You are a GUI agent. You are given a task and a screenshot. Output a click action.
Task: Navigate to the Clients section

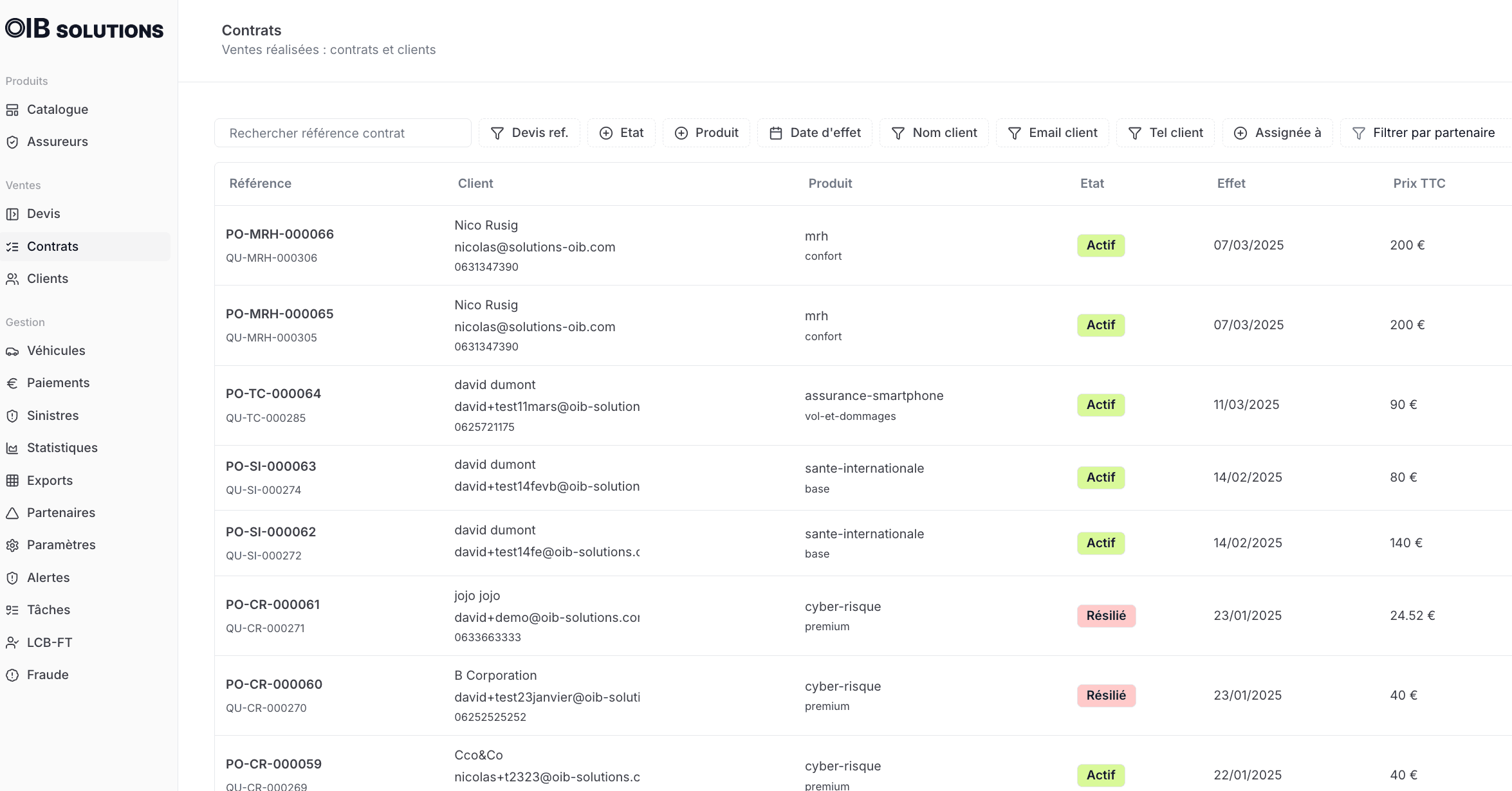pyautogui.click(x=47, y=278)
